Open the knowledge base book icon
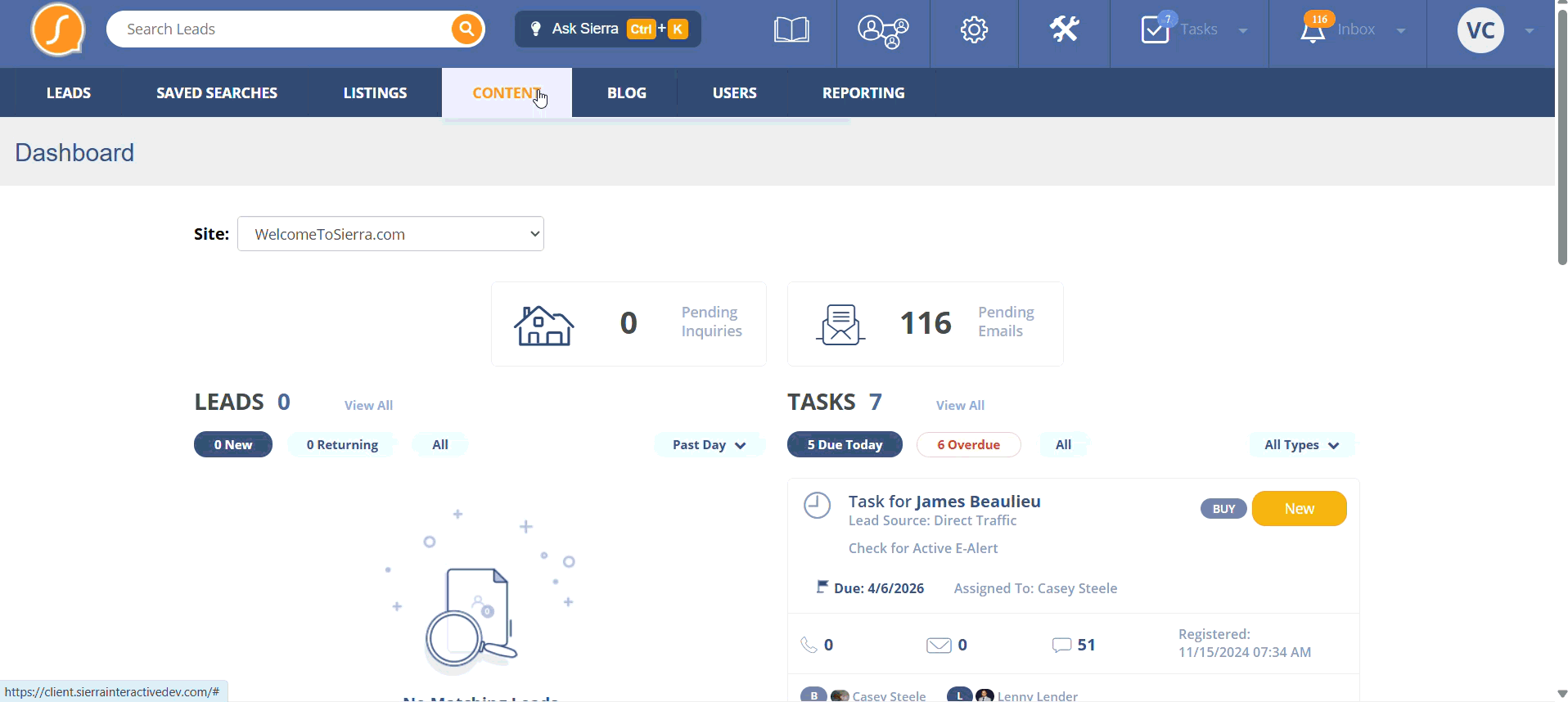1568x702 pixels. tap(791, 30)
